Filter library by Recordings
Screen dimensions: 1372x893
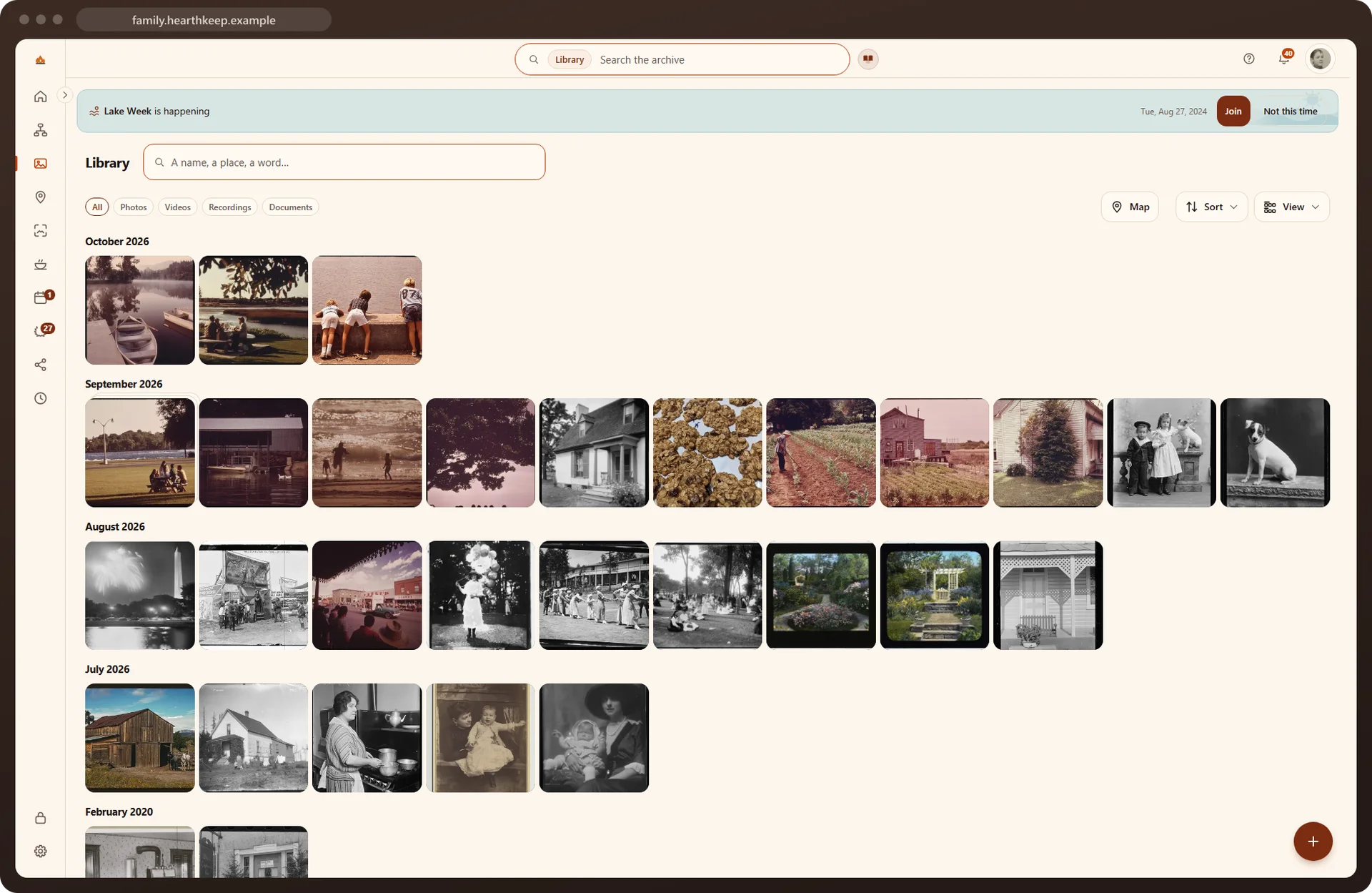click(230, 207)
